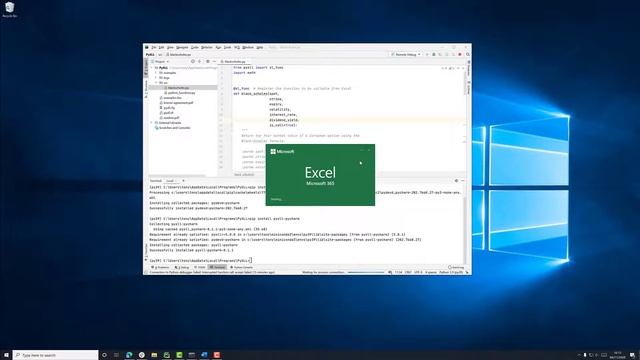Open the Recycle Bin desktop icon

(x=9, y=9)
